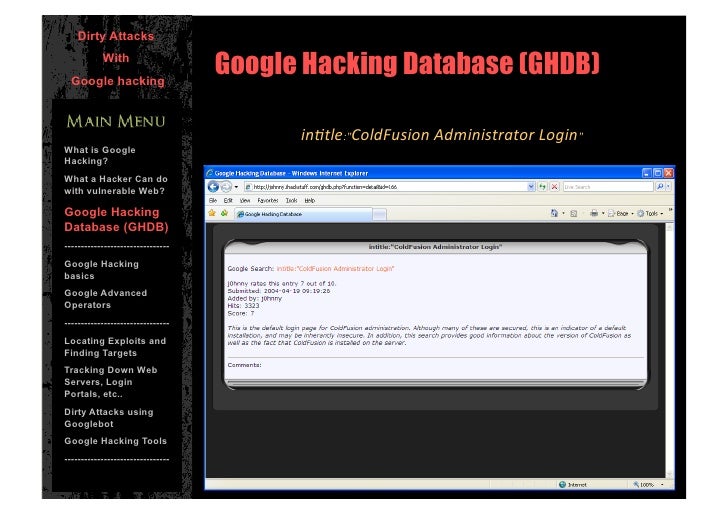Select the Google Hacking Database tab
728x514 pixels.
[x=303, y=214]
